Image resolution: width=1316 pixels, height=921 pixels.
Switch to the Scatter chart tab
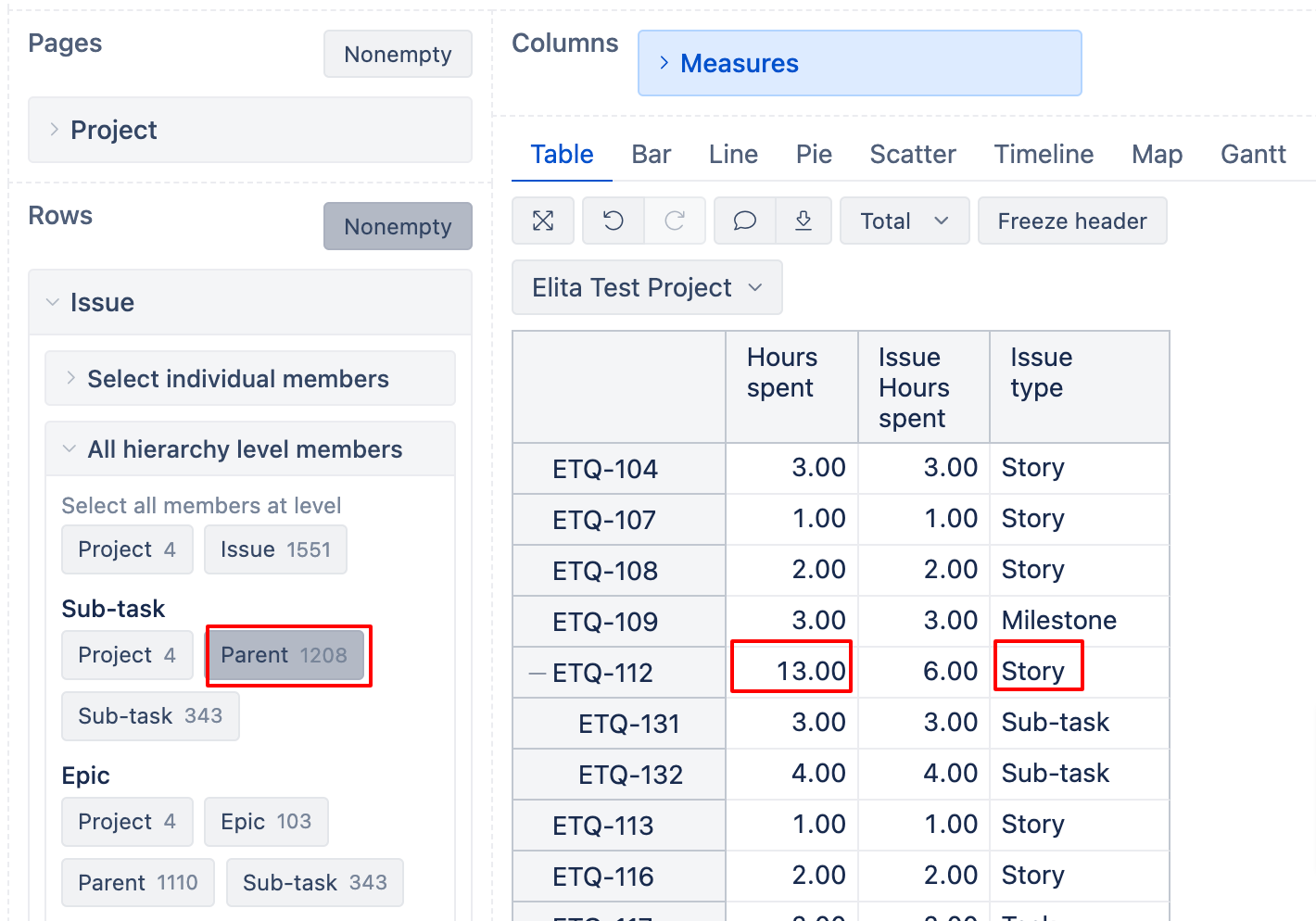[x=913, y=154]
